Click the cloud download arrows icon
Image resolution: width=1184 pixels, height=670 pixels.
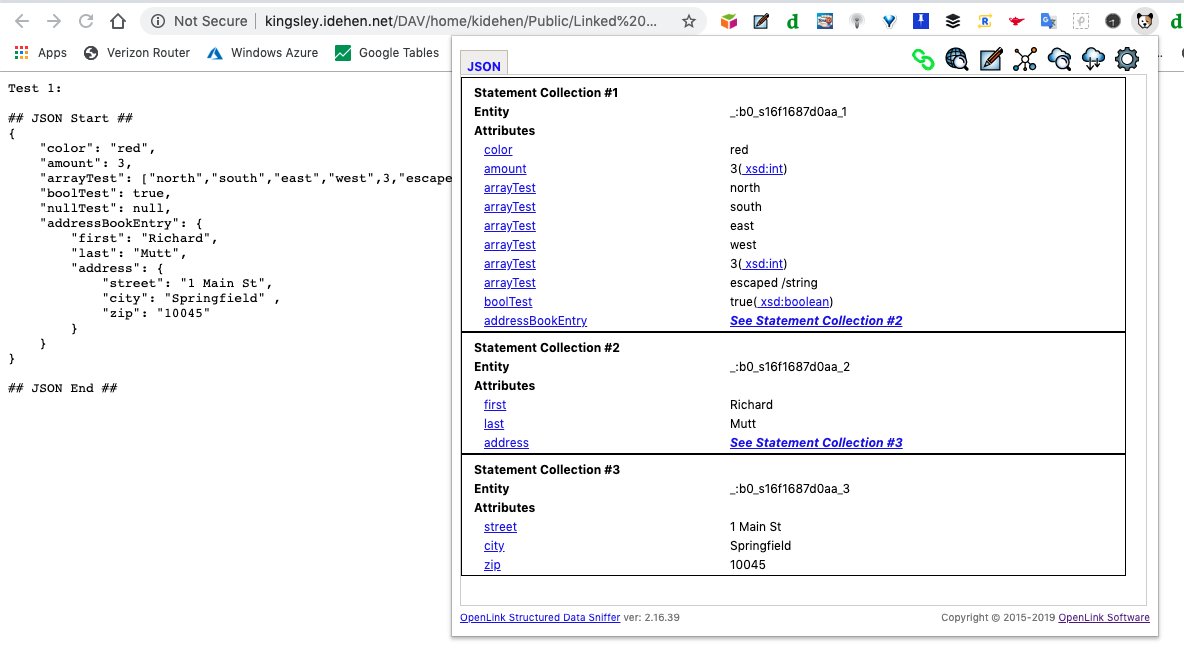tap(1093, 59)
